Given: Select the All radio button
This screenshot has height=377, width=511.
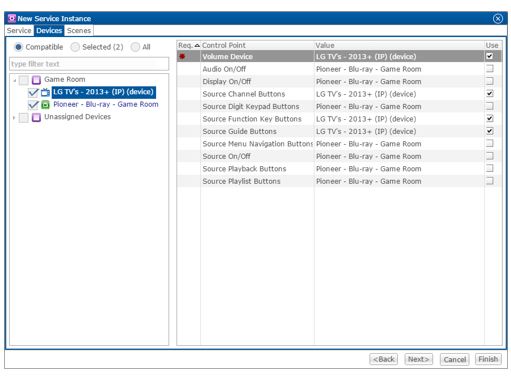Looking at the screenshot, I should pyautogui.click(x=135, y=47).
